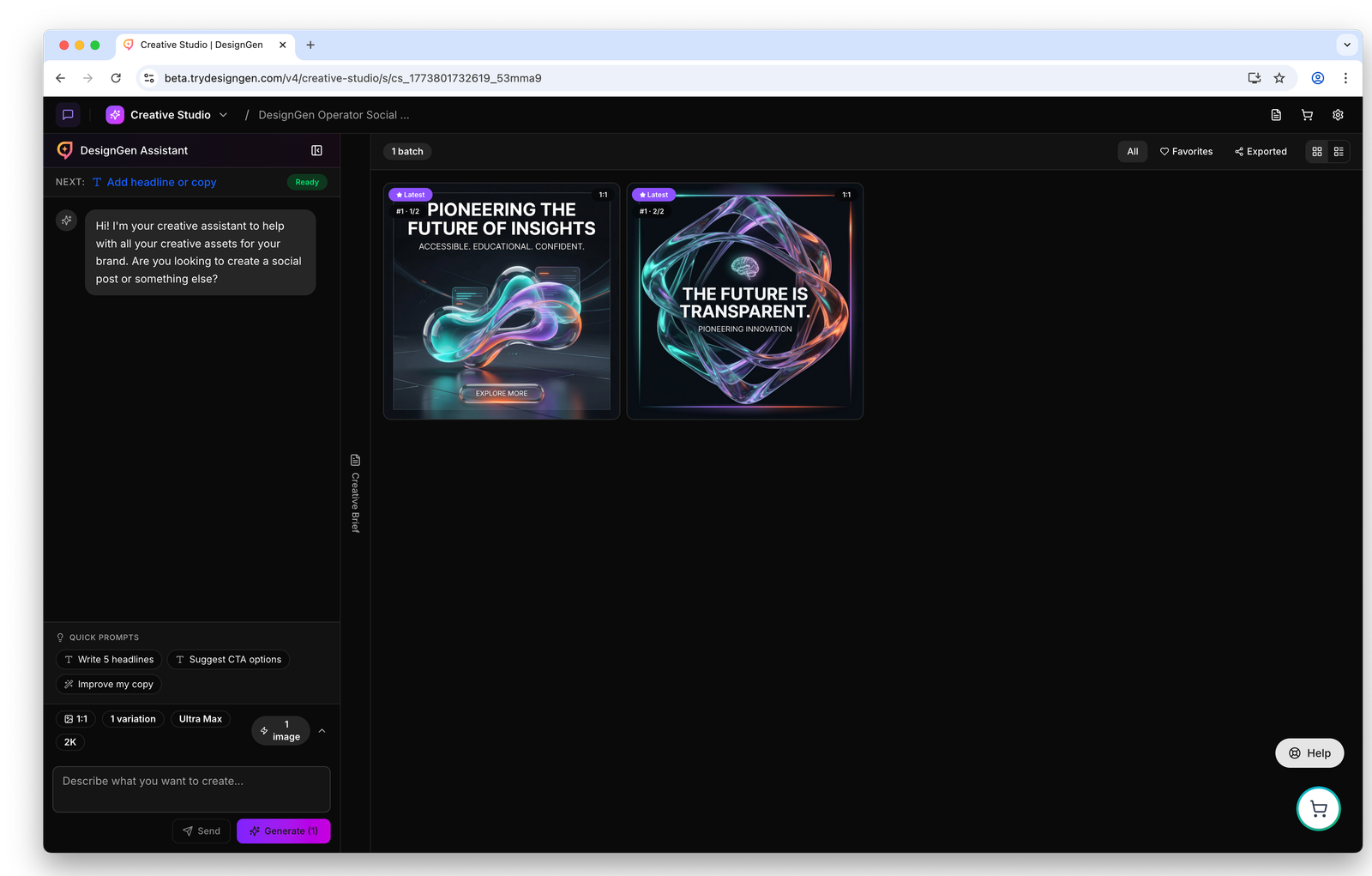Click the floating cart button
The image size is (1372, 876).
1318,808
